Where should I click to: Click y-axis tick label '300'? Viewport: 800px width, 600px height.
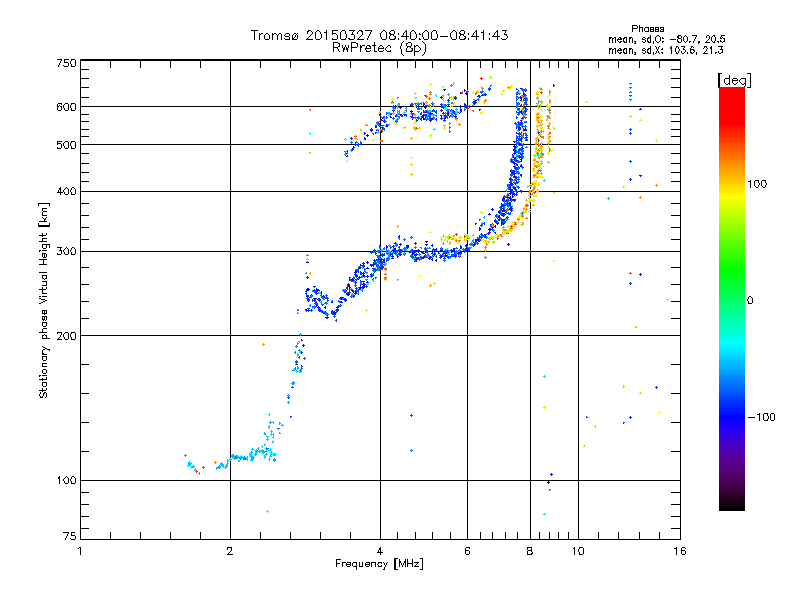click(66, 252)
